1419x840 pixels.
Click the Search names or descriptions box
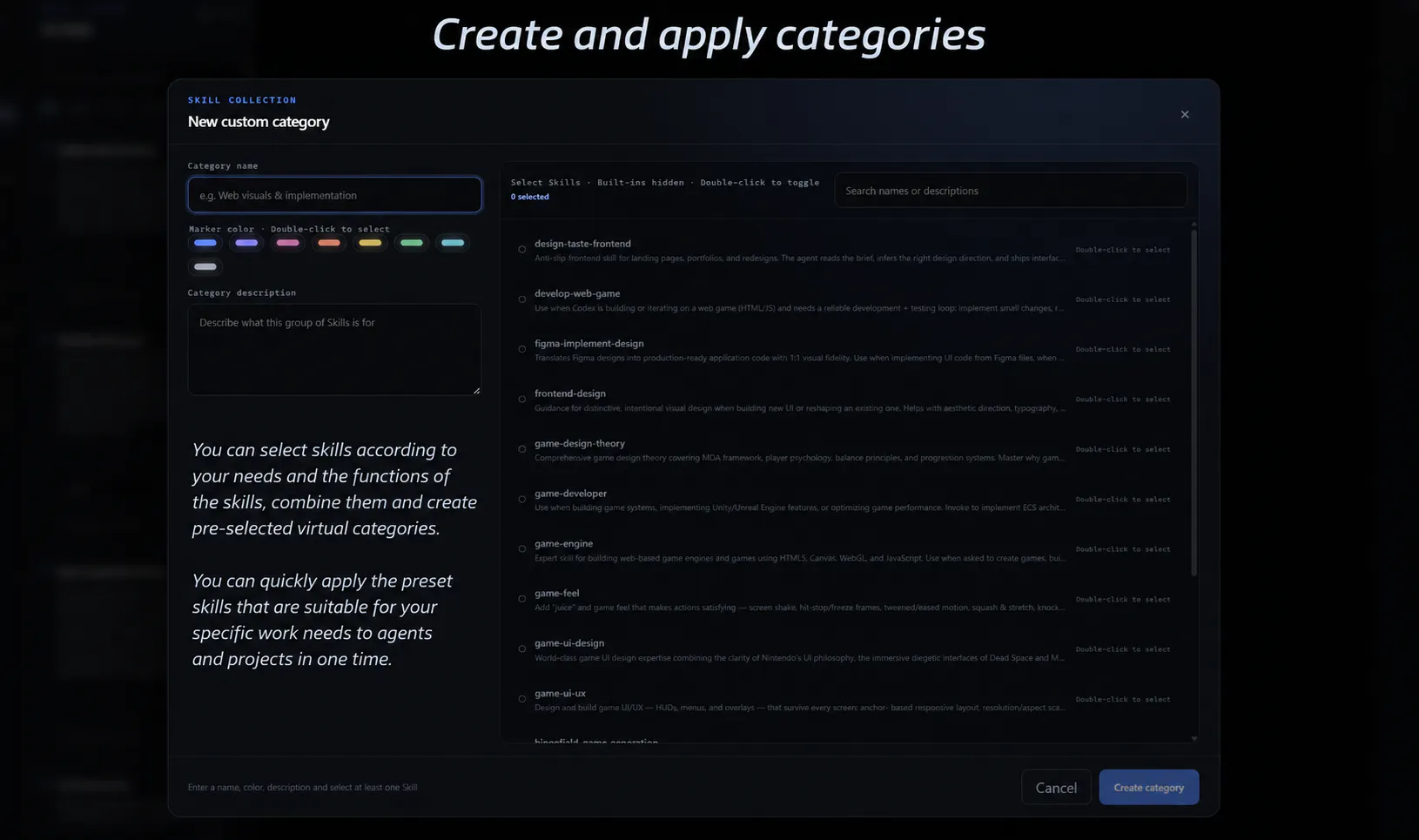(x=1011, y=191)
